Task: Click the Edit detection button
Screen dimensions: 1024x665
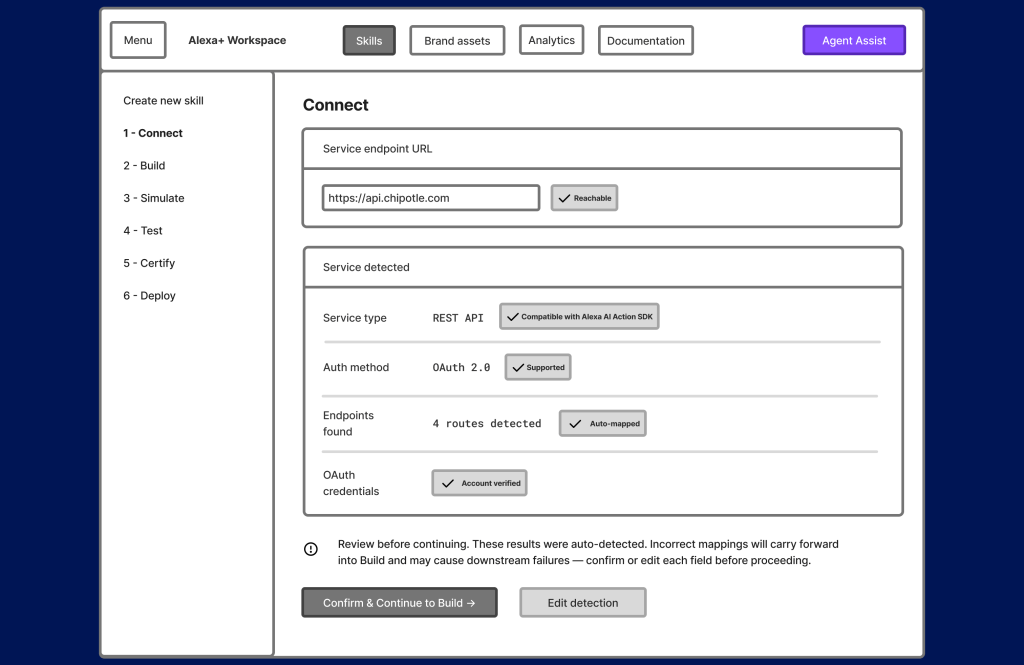Action: click(582, 602)
